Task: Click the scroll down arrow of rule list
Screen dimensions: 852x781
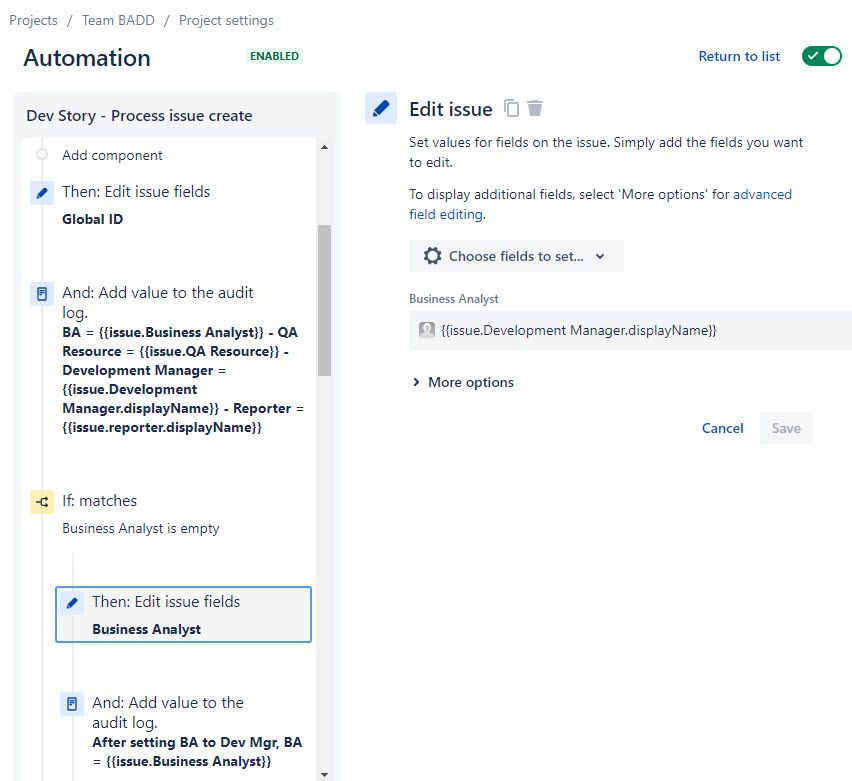Action: pos(324,774)
